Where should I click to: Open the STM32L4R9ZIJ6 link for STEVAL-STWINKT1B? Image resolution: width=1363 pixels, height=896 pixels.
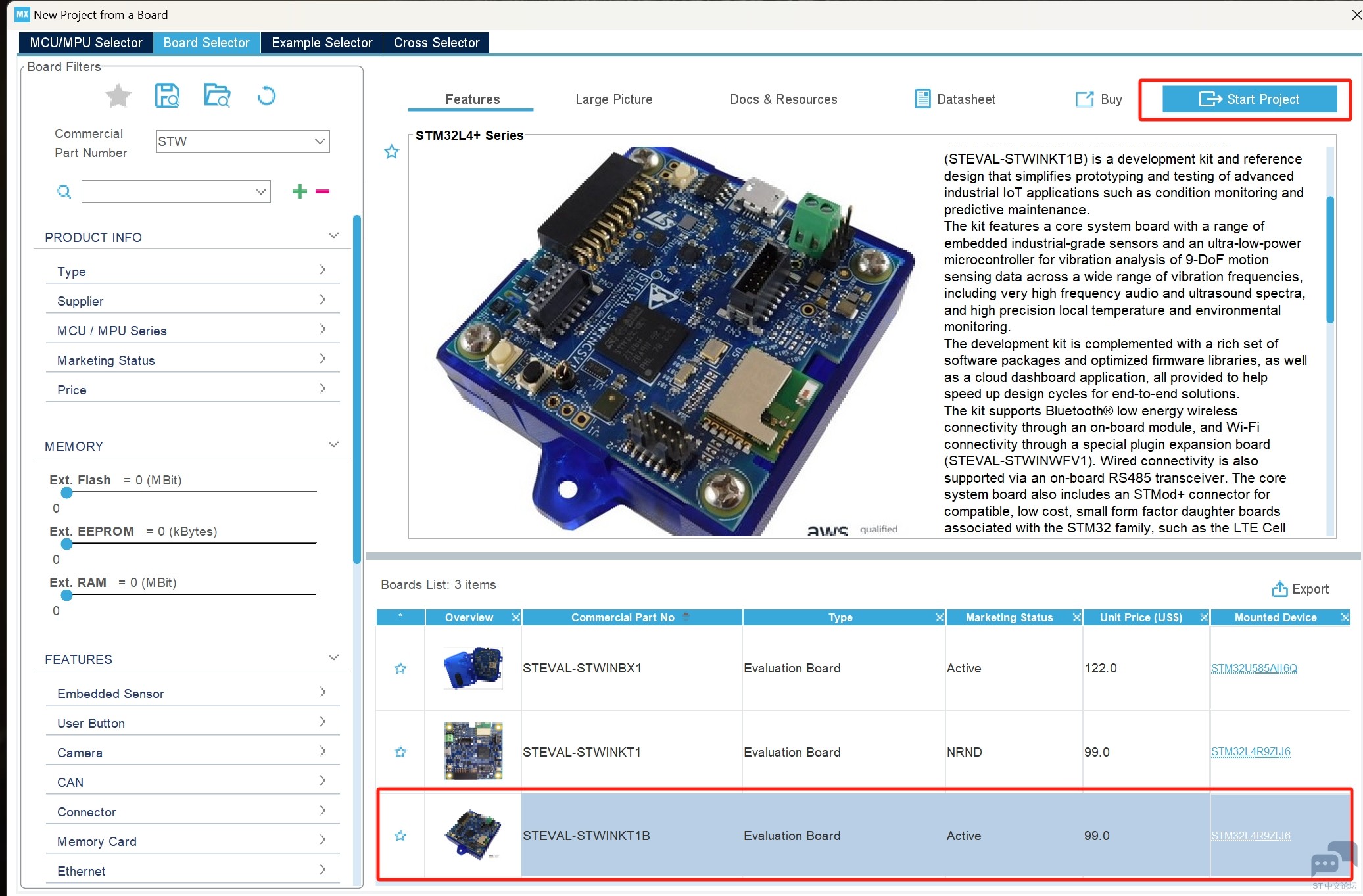point(1251,836)
